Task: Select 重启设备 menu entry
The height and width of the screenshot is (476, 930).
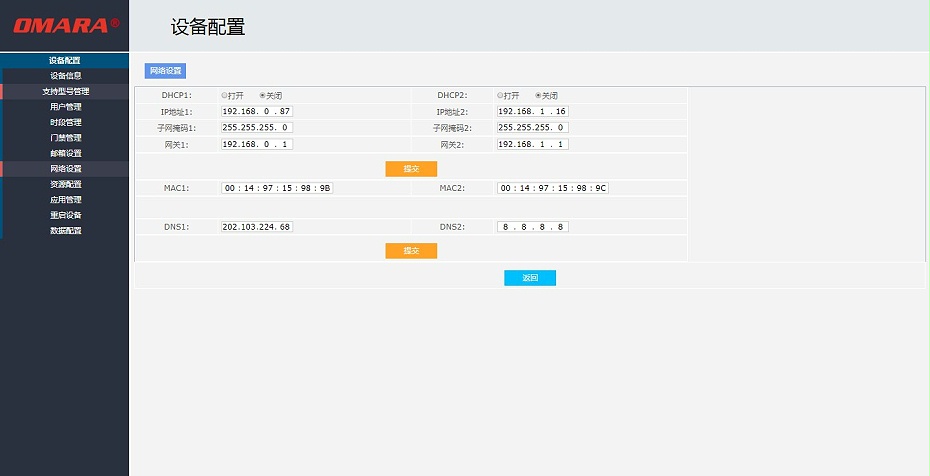Action: click(66, 215)
